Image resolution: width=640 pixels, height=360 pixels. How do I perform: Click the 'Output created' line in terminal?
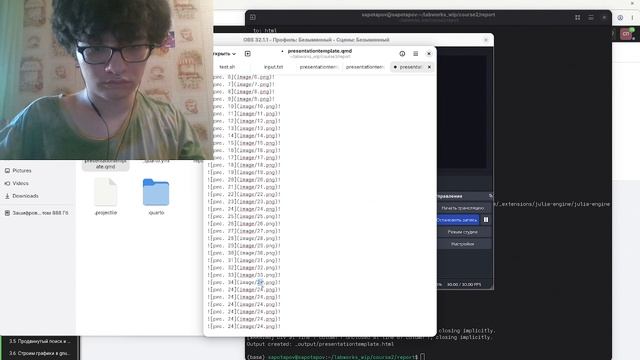point(320,344)
